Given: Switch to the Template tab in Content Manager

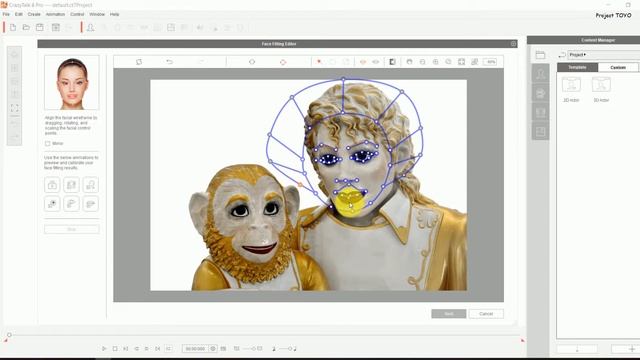Looking at the screenshot, I should point(578,67).
